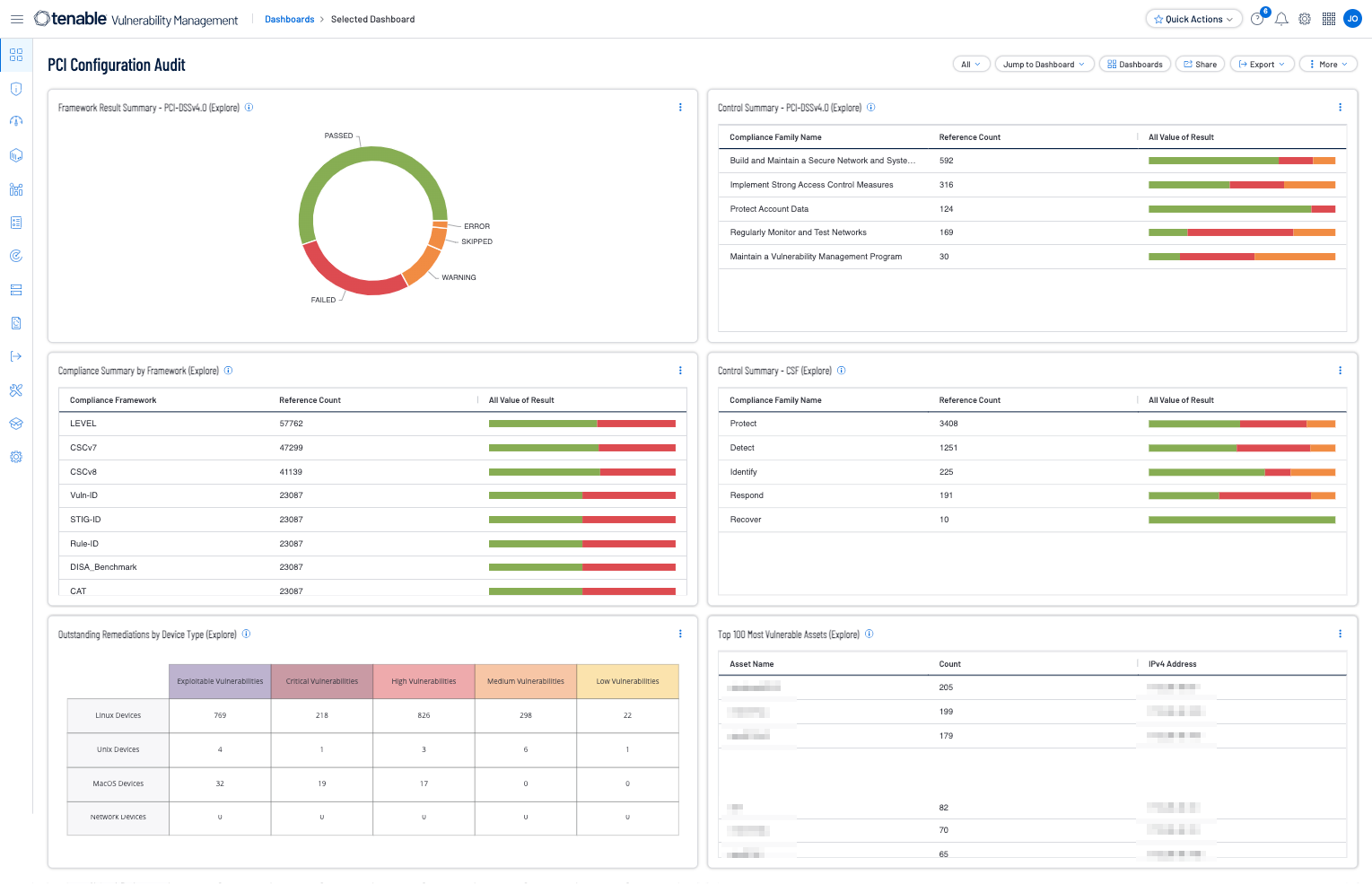This screenshot has width=1372, height=884.
Task: Open the top bar settings gear
Action: point(1305,19)
